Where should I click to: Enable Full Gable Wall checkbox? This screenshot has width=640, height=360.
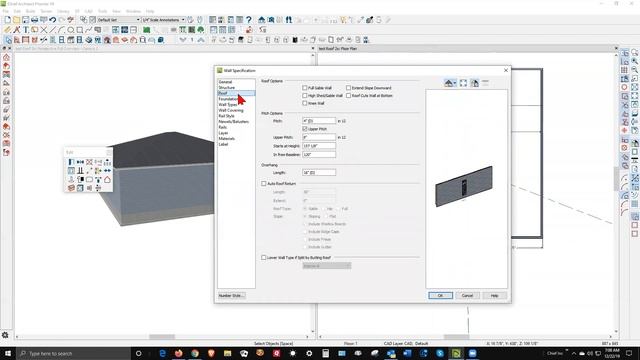pos(304,88)
